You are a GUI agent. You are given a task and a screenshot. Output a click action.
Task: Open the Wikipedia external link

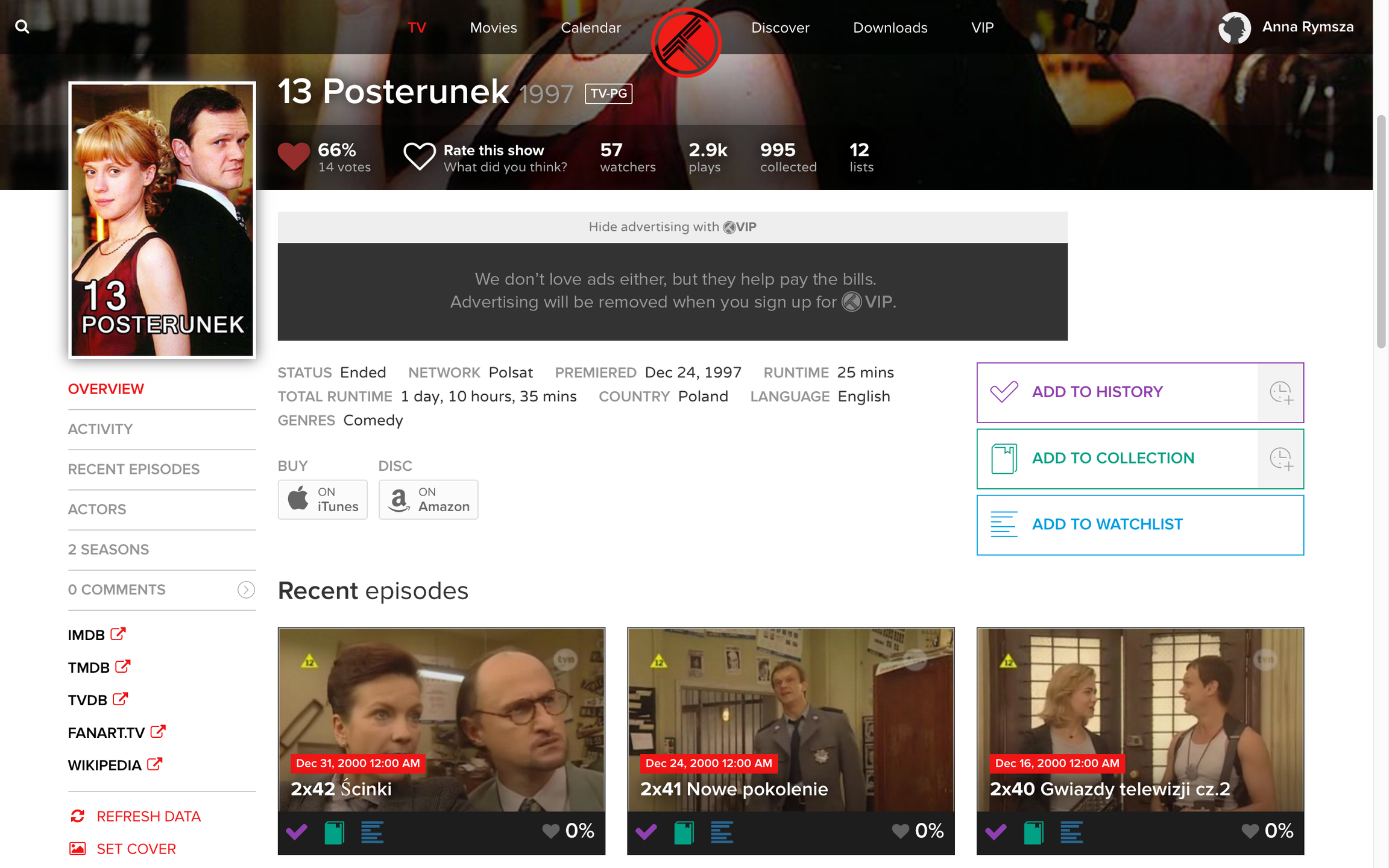(x=115, y=765)
